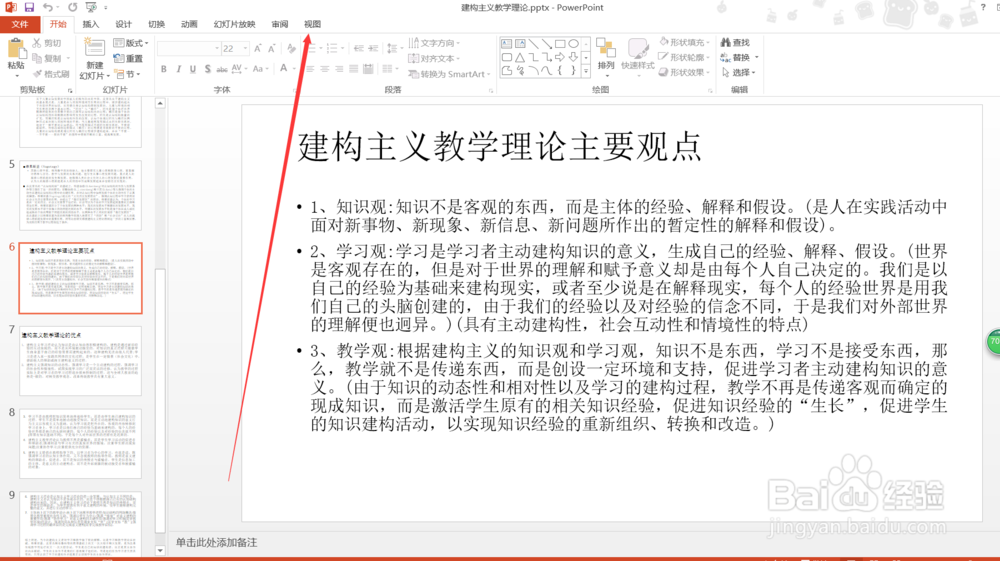Viewport: 1000px width, 561px height.
Task: Select the oval shape in shapes gallery
Action: (x=574, y=44)
